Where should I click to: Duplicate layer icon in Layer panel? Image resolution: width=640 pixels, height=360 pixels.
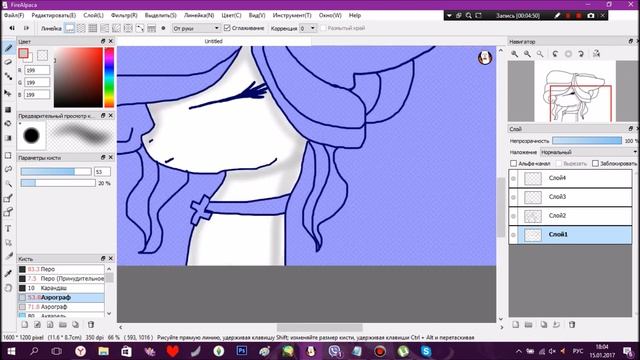(x=544, y=324)
